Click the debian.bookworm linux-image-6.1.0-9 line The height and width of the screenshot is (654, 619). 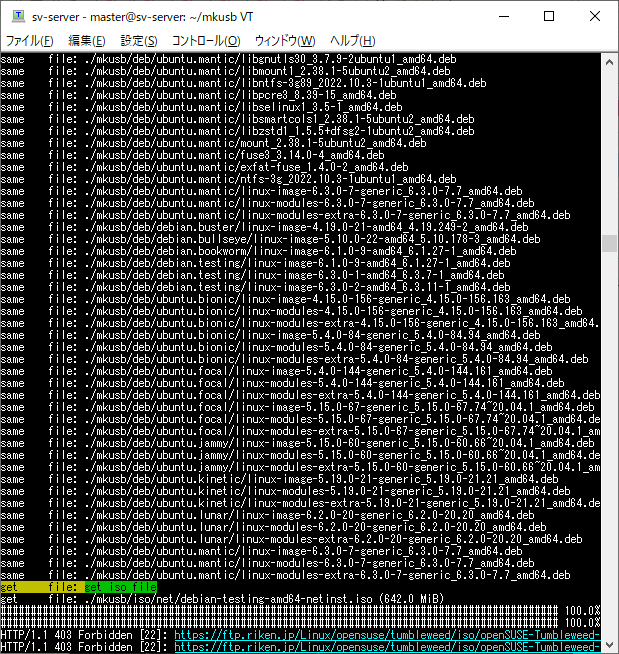(x=258, y=251)
